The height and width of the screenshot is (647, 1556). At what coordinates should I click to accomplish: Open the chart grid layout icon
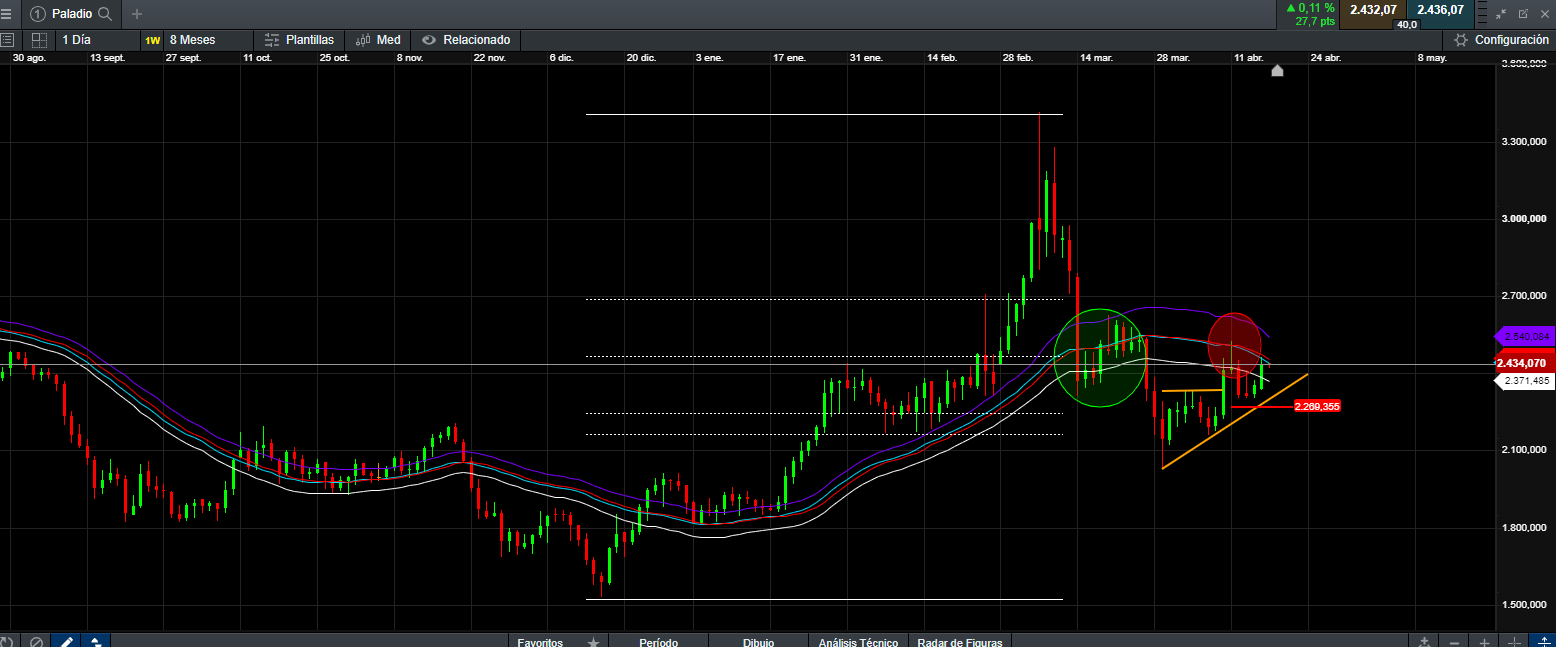point(39,40)
